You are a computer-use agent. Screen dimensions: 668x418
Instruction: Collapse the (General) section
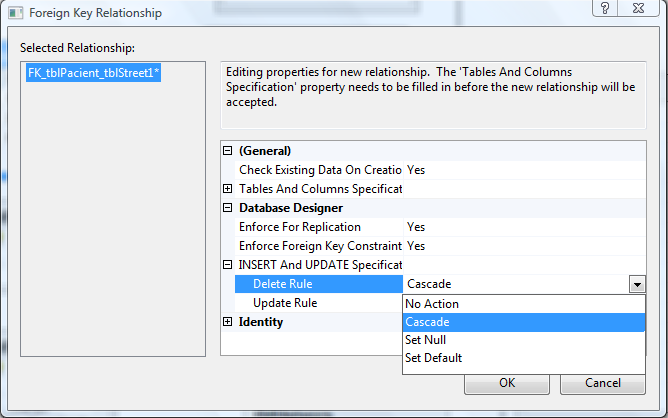click(227, 151)
